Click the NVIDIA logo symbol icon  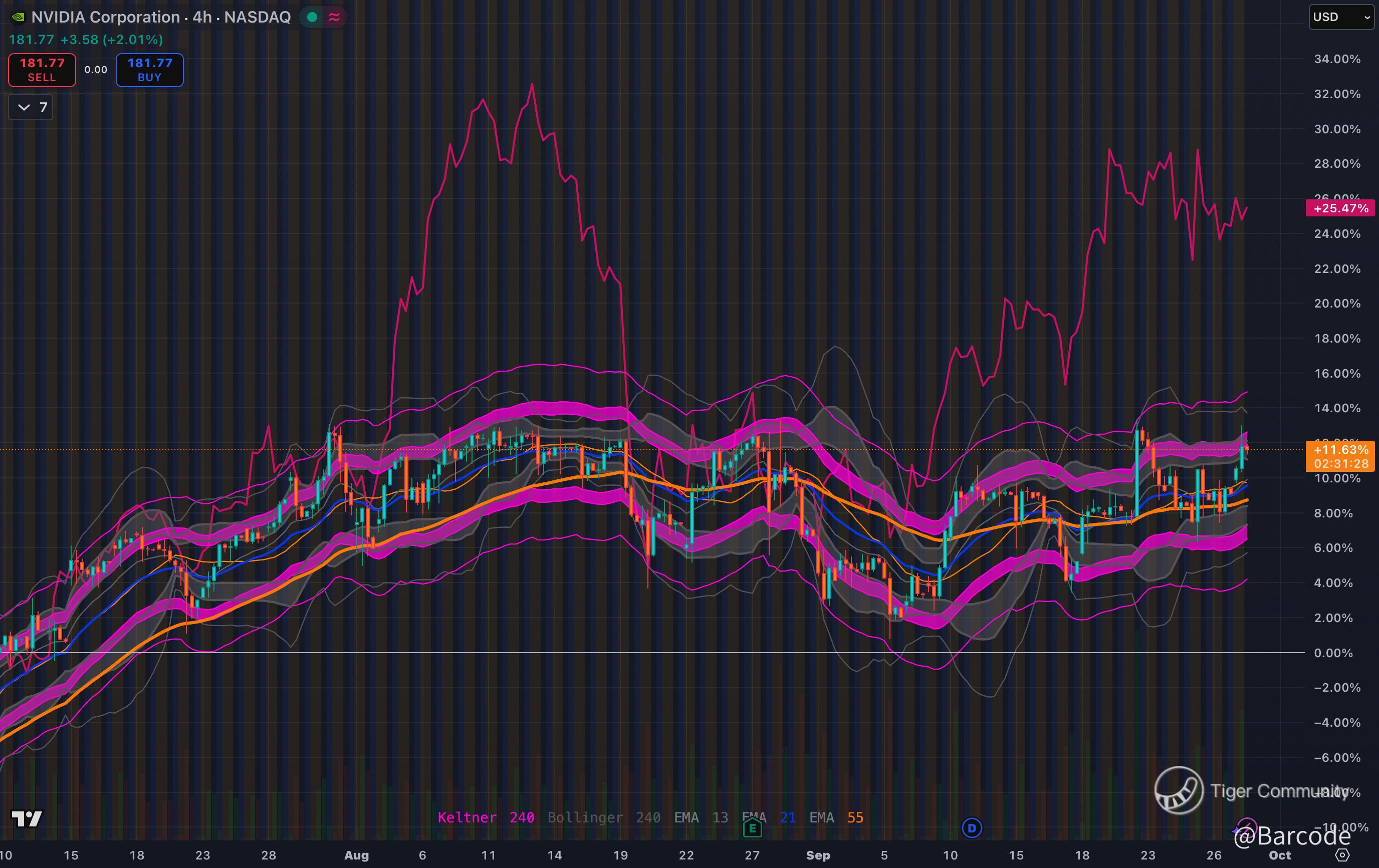19,17
